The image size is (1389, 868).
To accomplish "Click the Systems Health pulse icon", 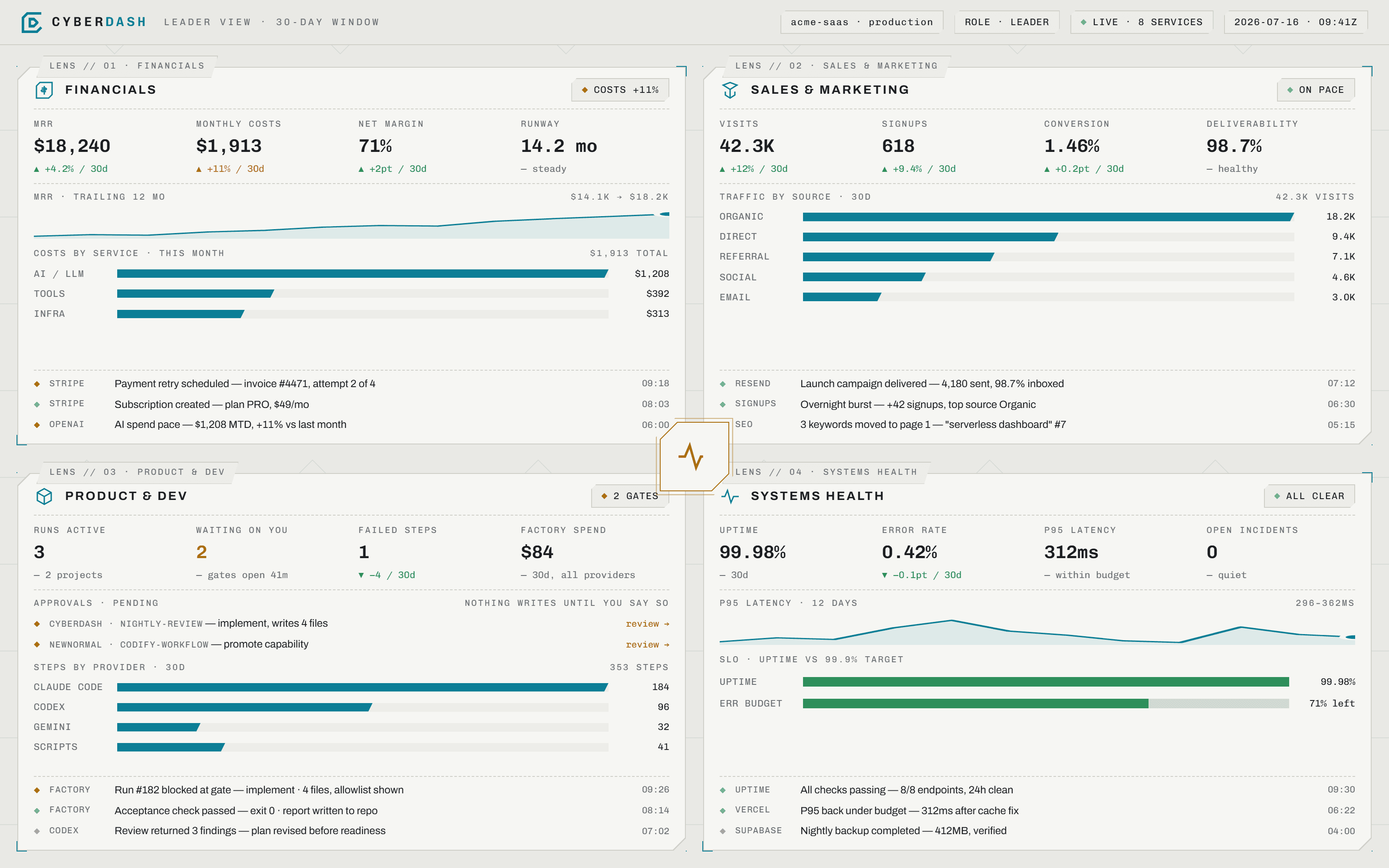I will [x=730, y=496].
